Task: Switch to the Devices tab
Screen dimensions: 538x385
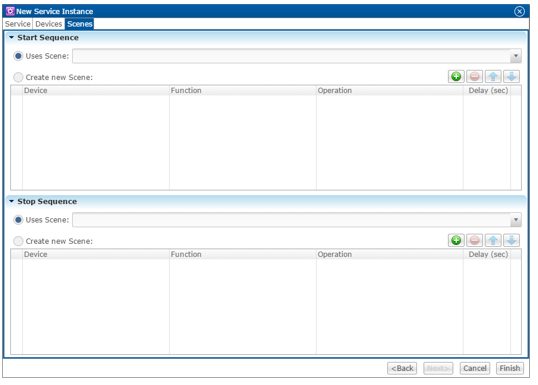Action: [x=49, y=24]
